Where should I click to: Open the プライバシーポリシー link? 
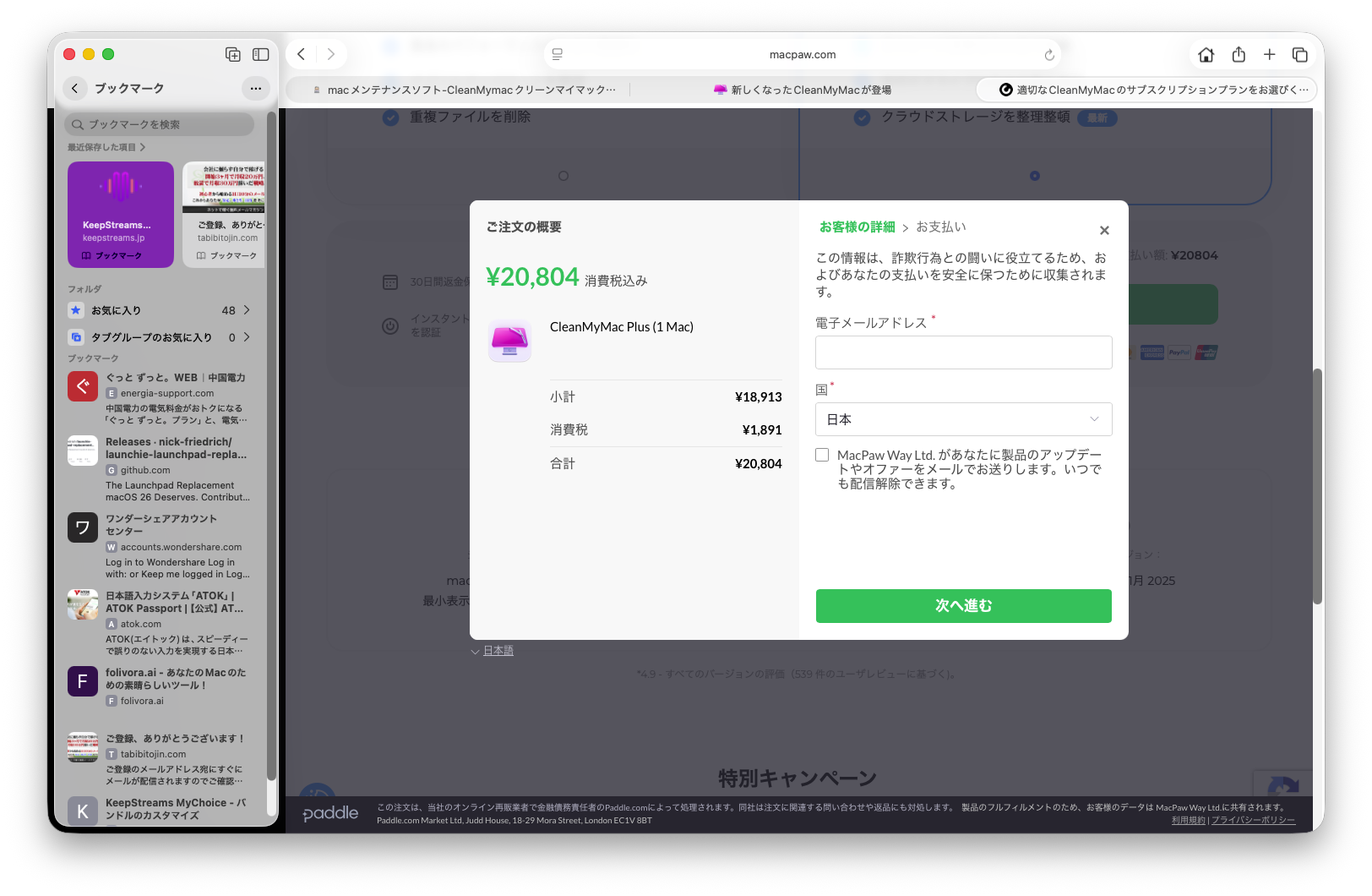[x=1253, y=821]
